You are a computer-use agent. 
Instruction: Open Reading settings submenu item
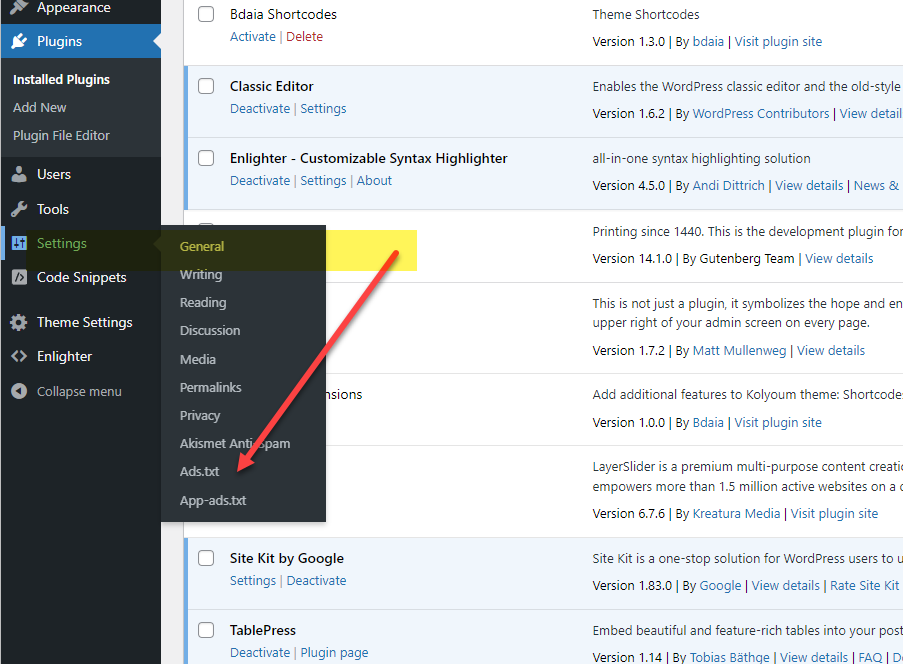click(x=203, y=302)
